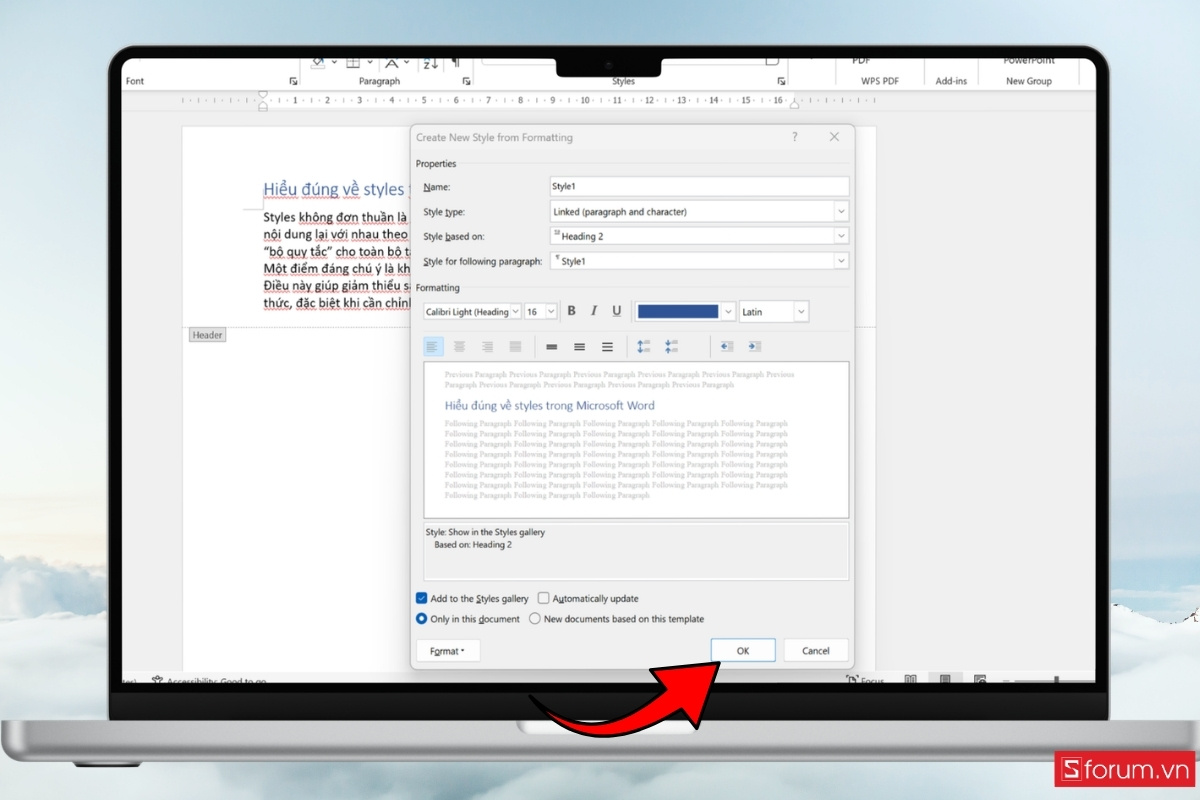Open the Format button menu
Viewport: 1200px width, 800px height.
pyautogui.click(x=448, y=651)
